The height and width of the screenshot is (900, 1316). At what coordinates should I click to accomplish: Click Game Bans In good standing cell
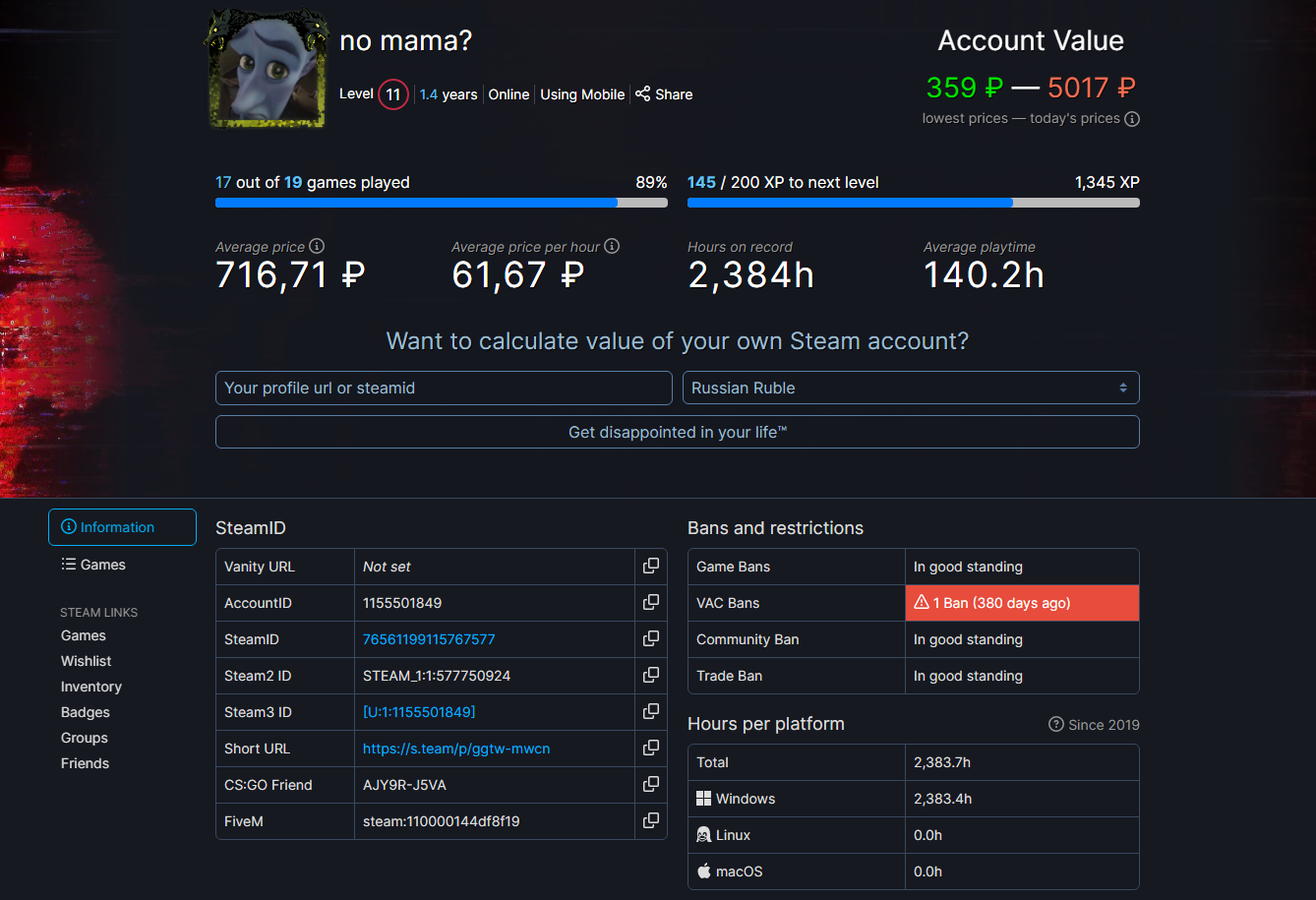pyautogui.click(x=1022, y=567)
